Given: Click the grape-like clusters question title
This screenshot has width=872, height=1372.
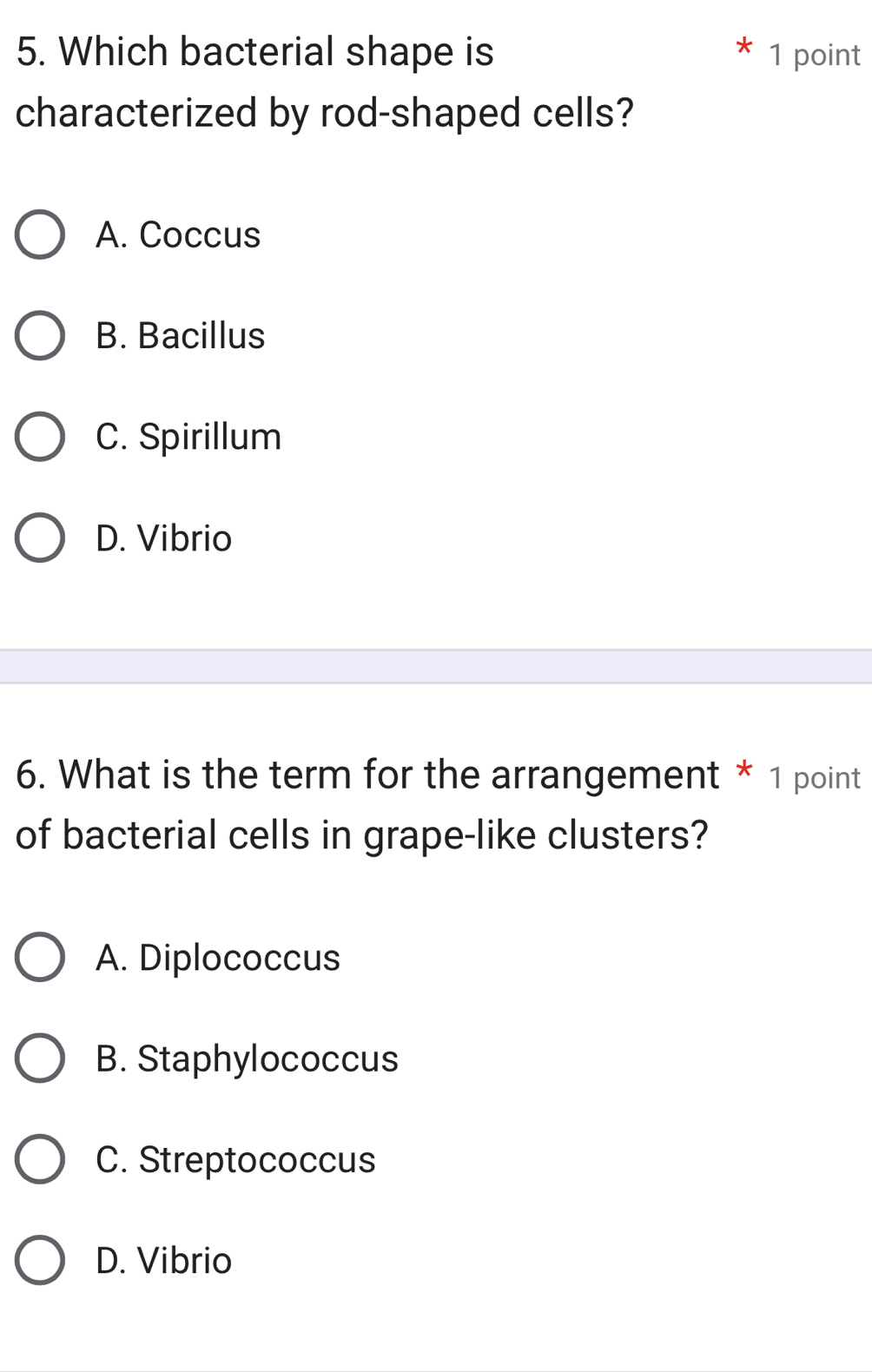Looking at the screenshot, I should point(362,804).
